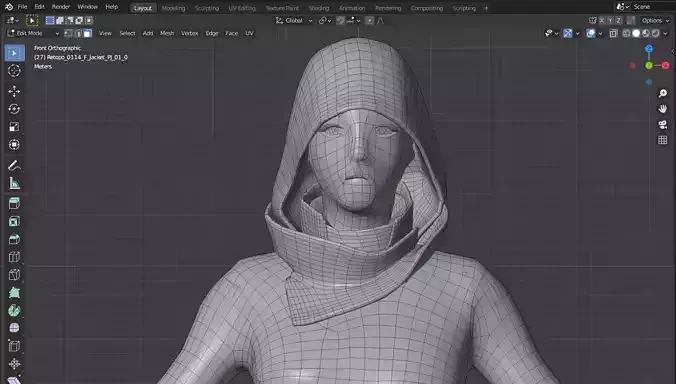Switch to the Modeling workspace tab

click(173, 8)
